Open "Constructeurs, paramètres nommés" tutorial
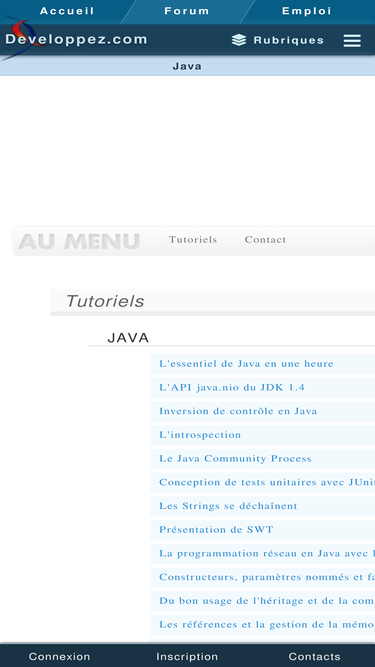This screenshot has height=667, width=375. 267,577
